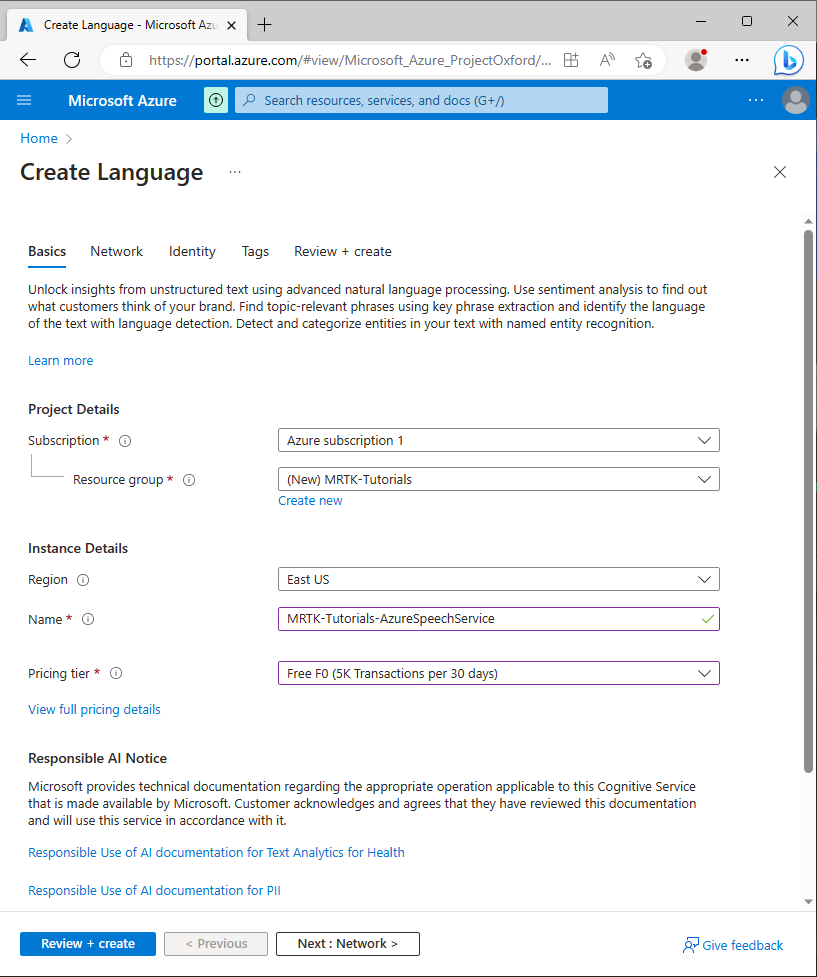817x977 pixels.
Task: Open the Bing button in the browser toolbar
Action: click(788, 60)
